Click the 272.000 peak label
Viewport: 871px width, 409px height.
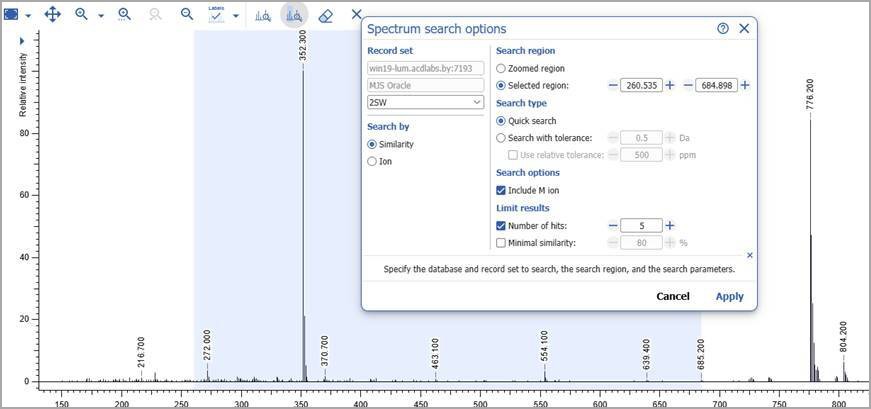tap(207, 345)
